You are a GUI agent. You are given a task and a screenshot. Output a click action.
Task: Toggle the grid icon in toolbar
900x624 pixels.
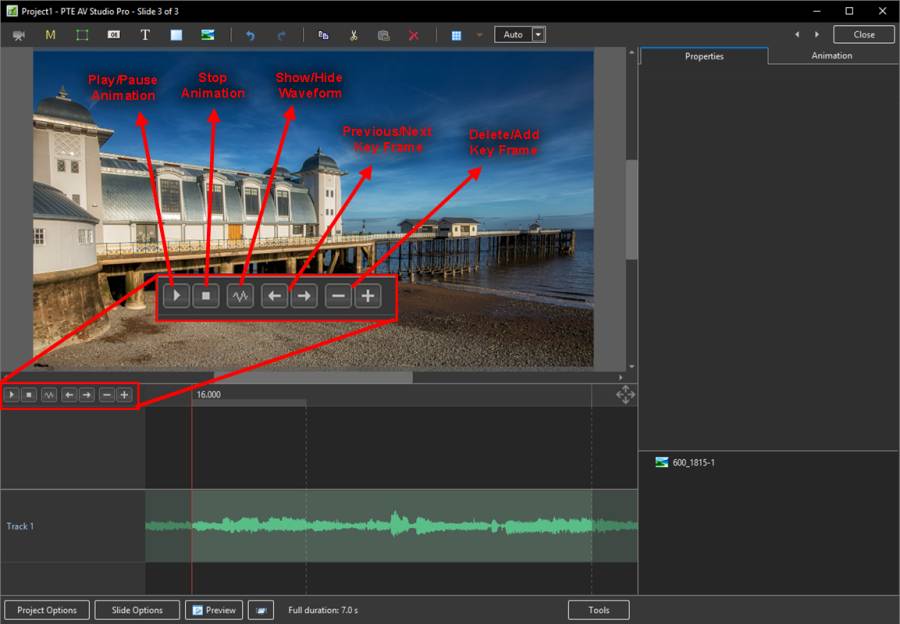(x=456, y=35)
